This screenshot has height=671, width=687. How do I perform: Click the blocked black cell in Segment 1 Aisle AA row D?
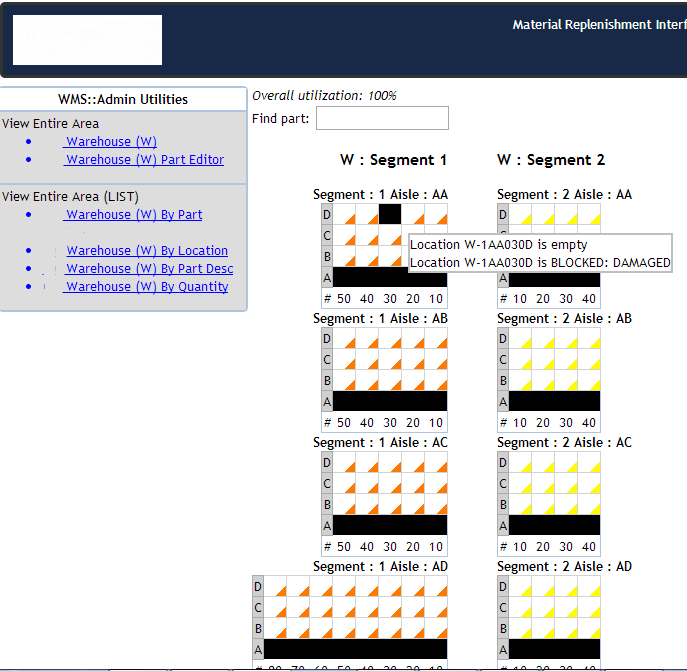(x=390, y=214)
